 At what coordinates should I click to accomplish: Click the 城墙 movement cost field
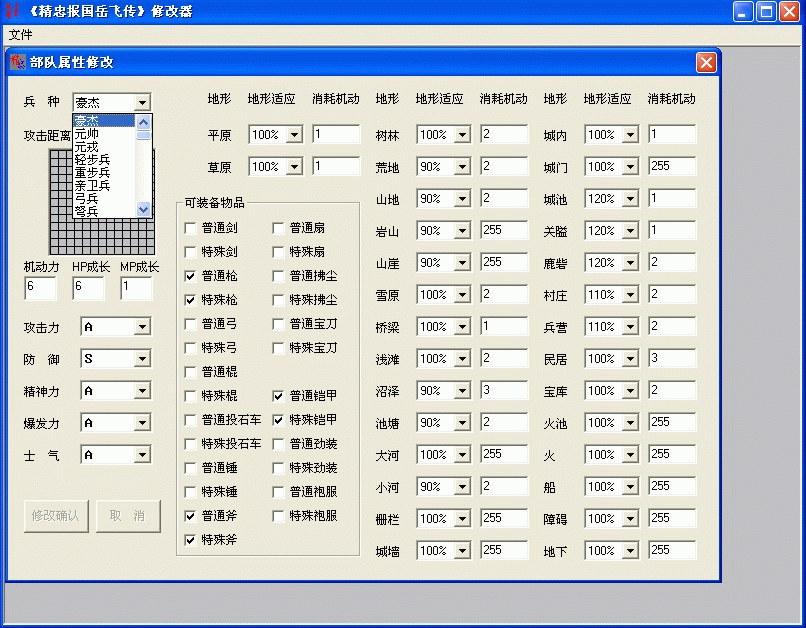(505, 550)
